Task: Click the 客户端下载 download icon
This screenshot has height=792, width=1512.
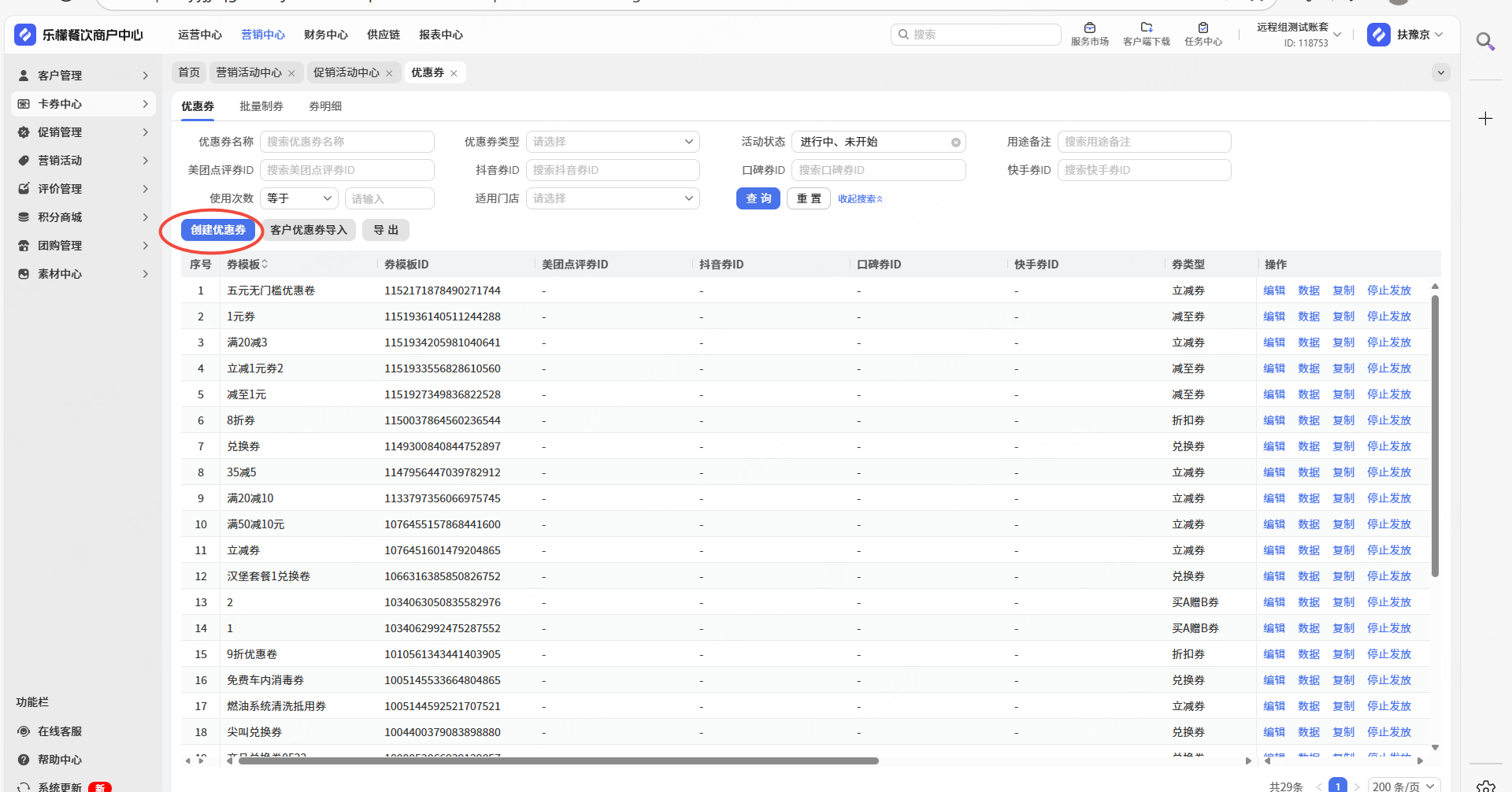Action: pos(1146,28)
